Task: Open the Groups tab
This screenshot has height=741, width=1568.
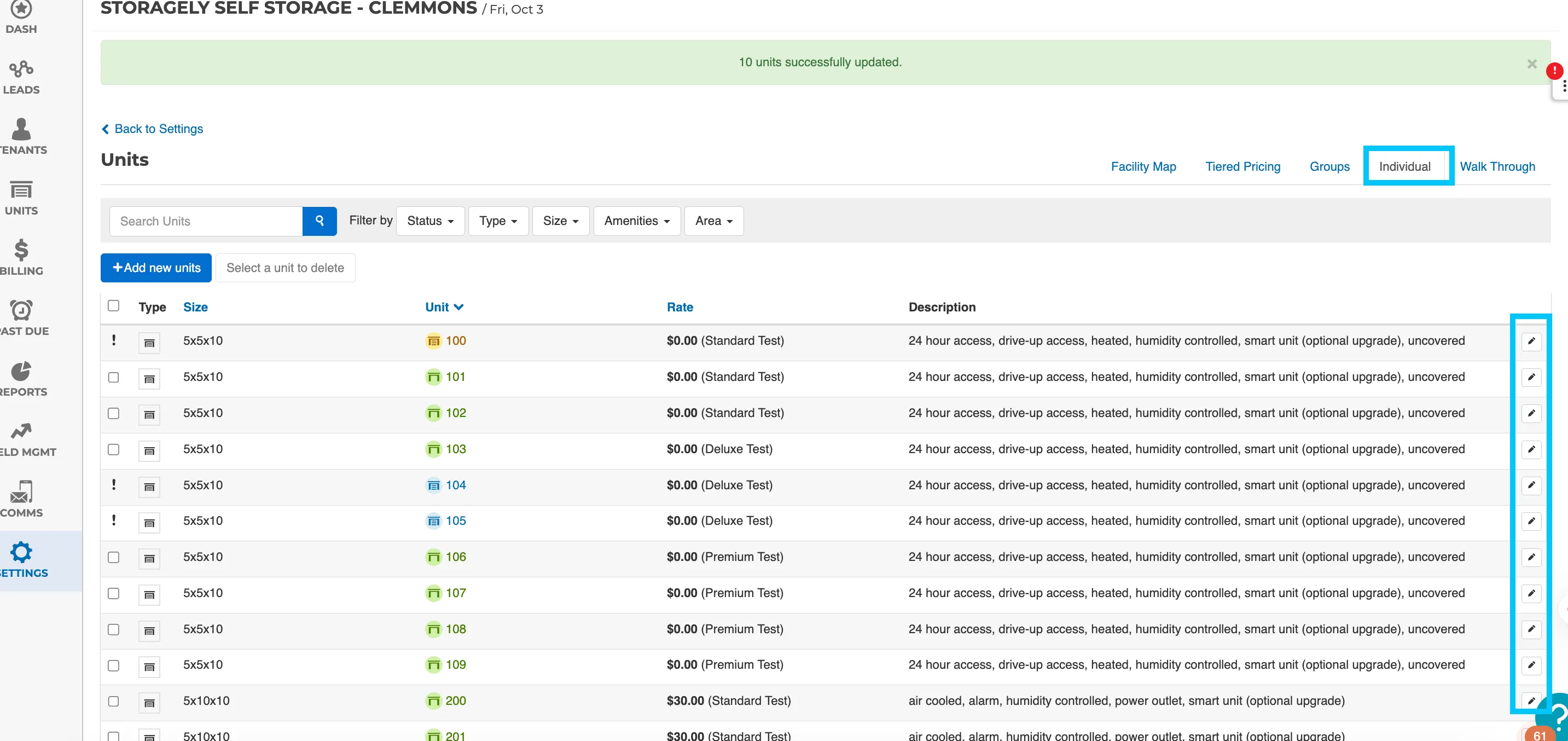Action: (1329, 167)
